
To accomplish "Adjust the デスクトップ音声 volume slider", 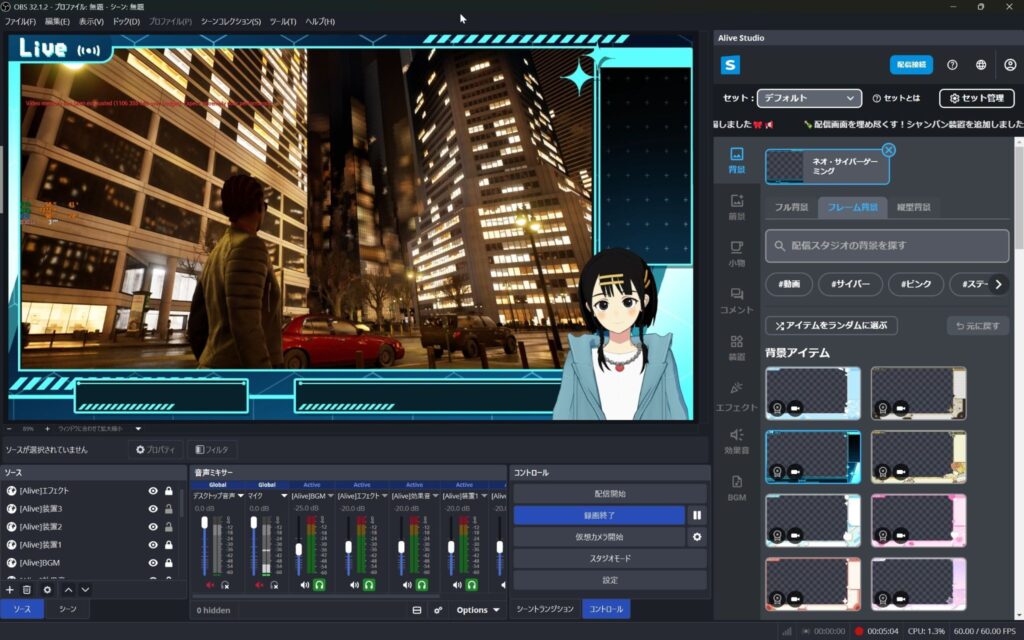I will (204, 545).
